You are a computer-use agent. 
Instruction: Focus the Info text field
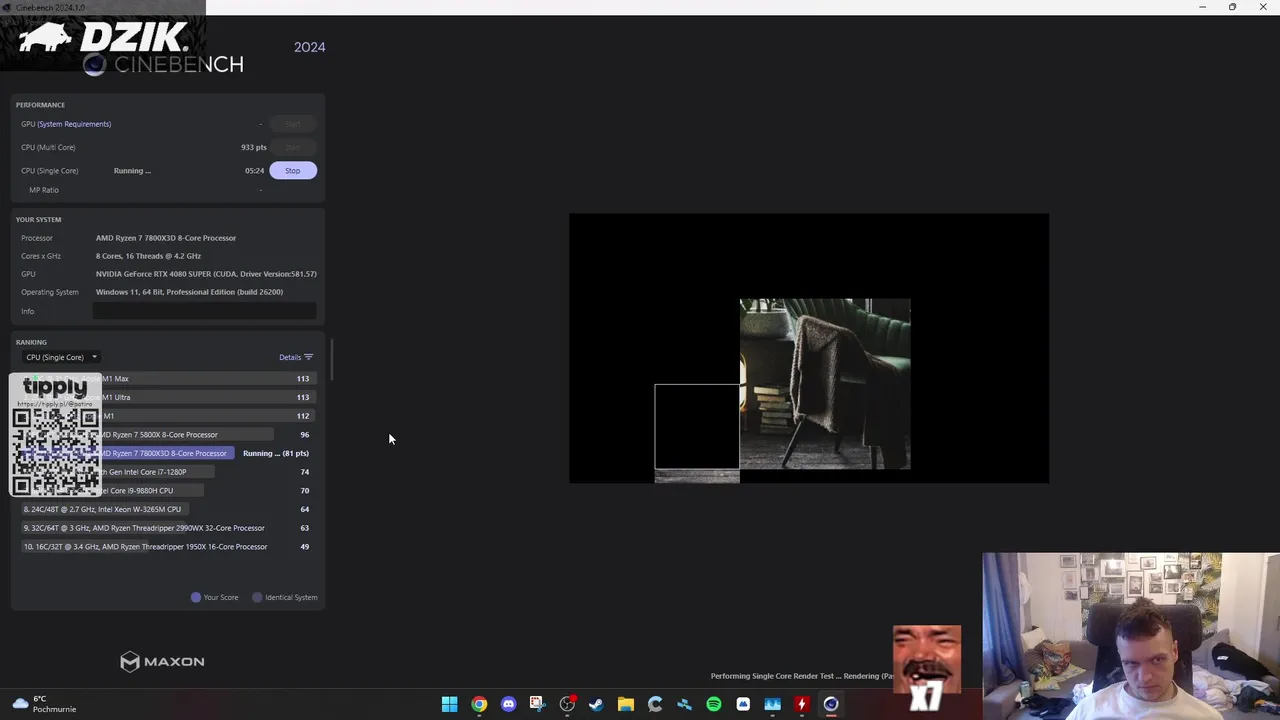[204, 311]
